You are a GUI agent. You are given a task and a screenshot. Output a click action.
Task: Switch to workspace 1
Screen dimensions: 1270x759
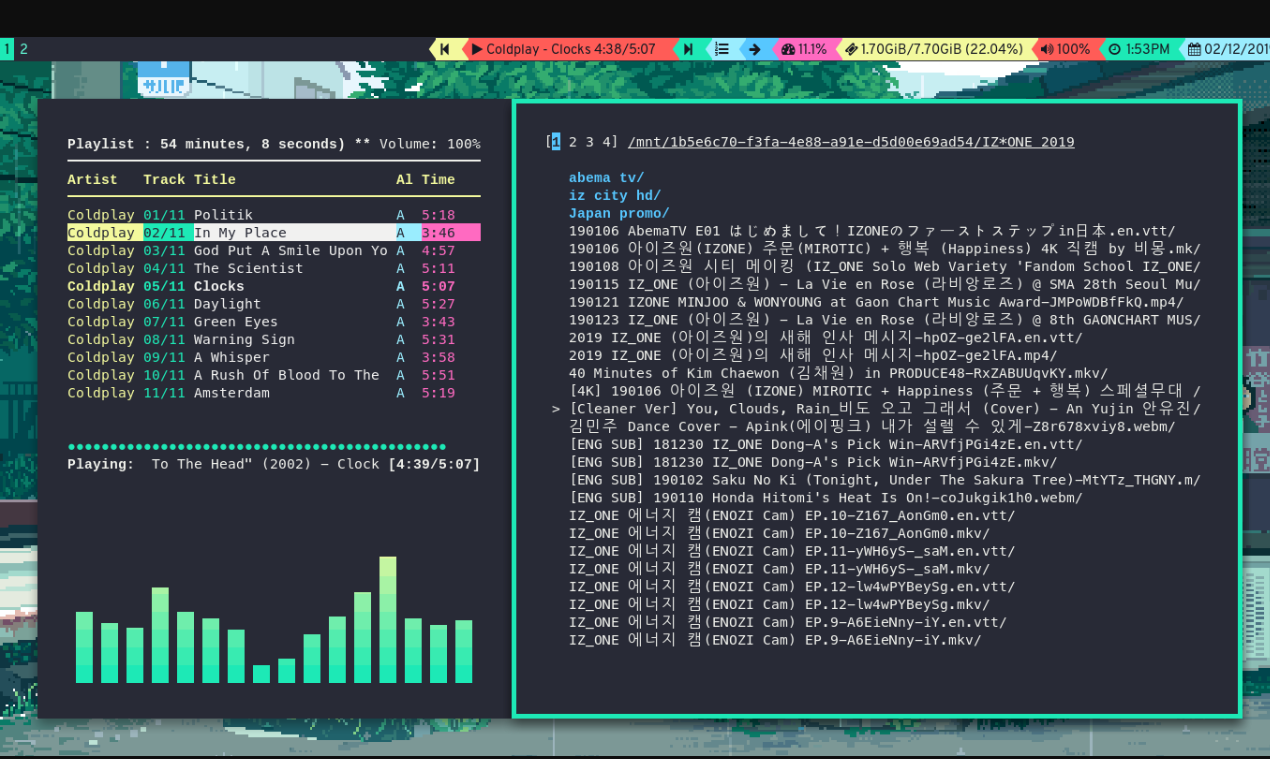7,49
